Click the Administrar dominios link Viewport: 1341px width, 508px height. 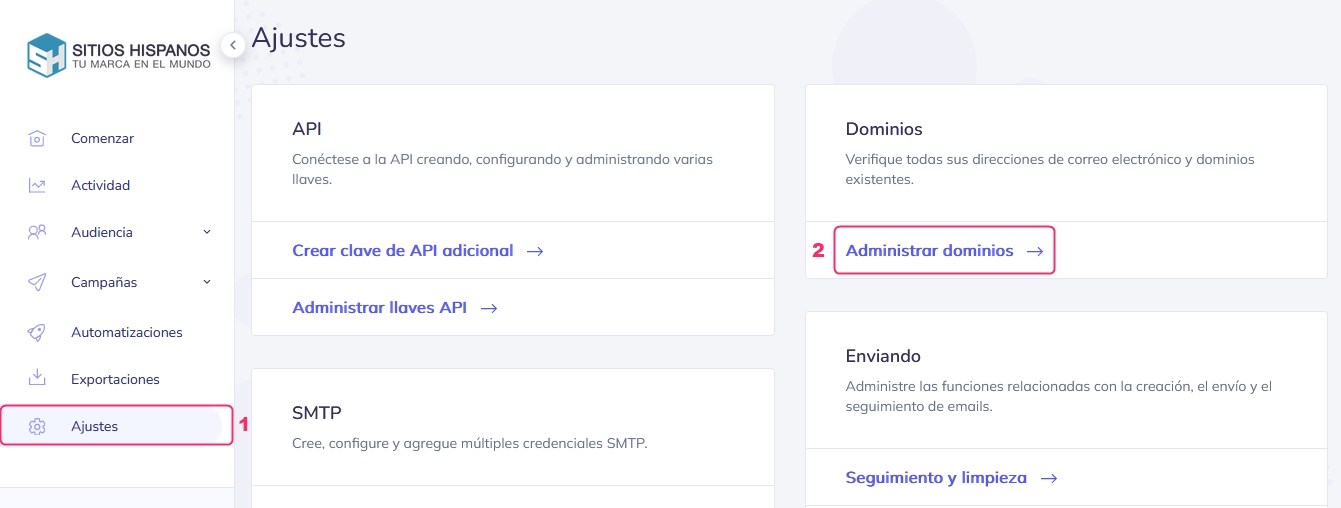(x=929, y=251)
